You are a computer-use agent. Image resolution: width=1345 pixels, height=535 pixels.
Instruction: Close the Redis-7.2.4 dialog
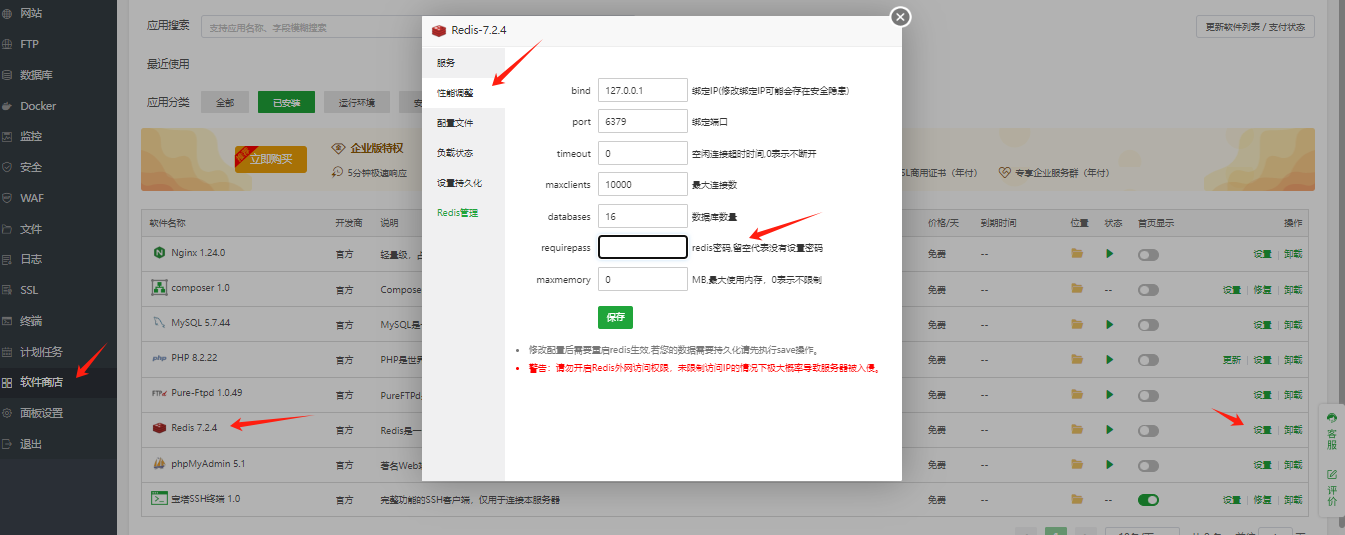click(900, 16)
